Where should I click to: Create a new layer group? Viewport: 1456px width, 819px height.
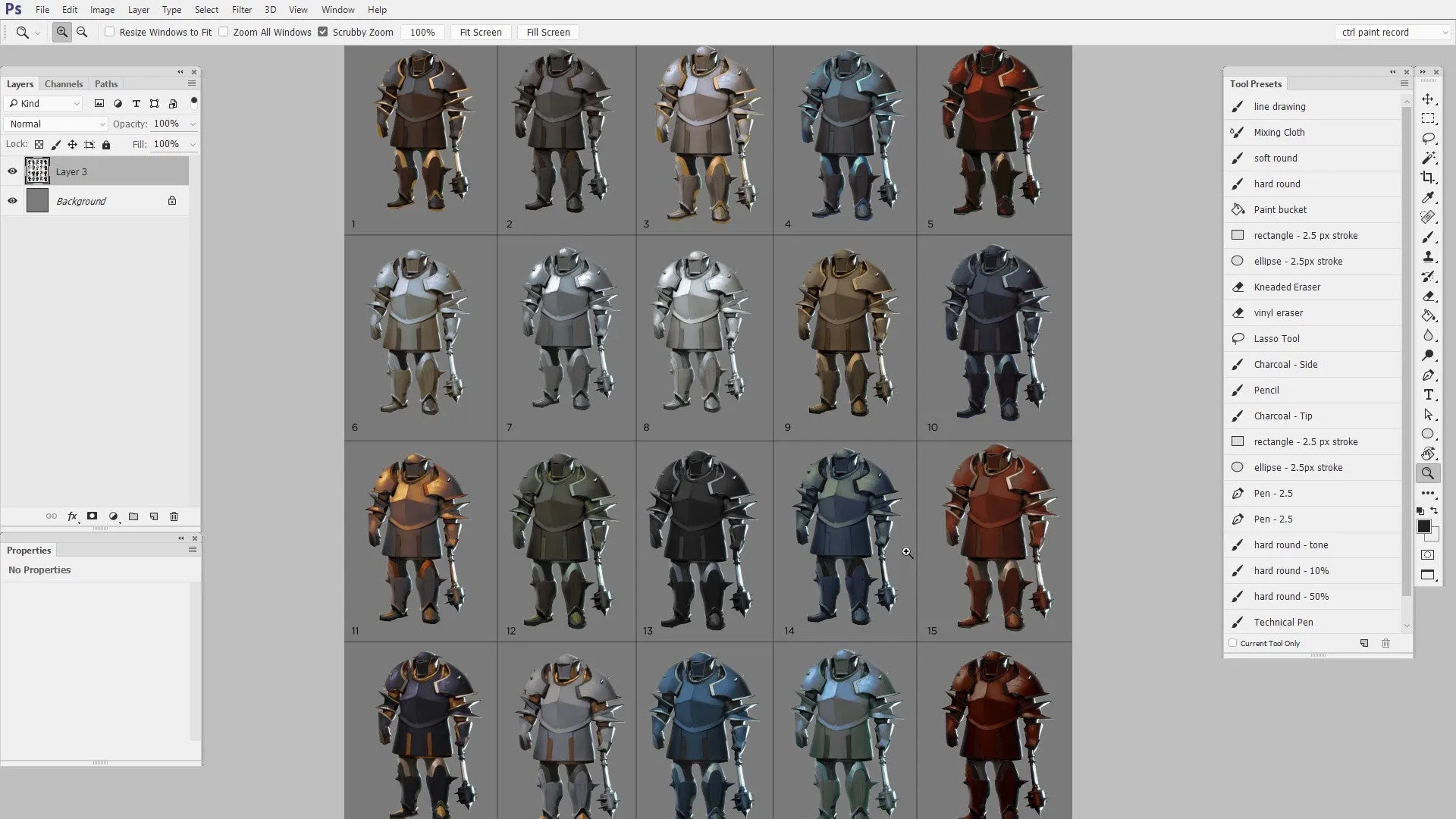[x=133, y=516]
